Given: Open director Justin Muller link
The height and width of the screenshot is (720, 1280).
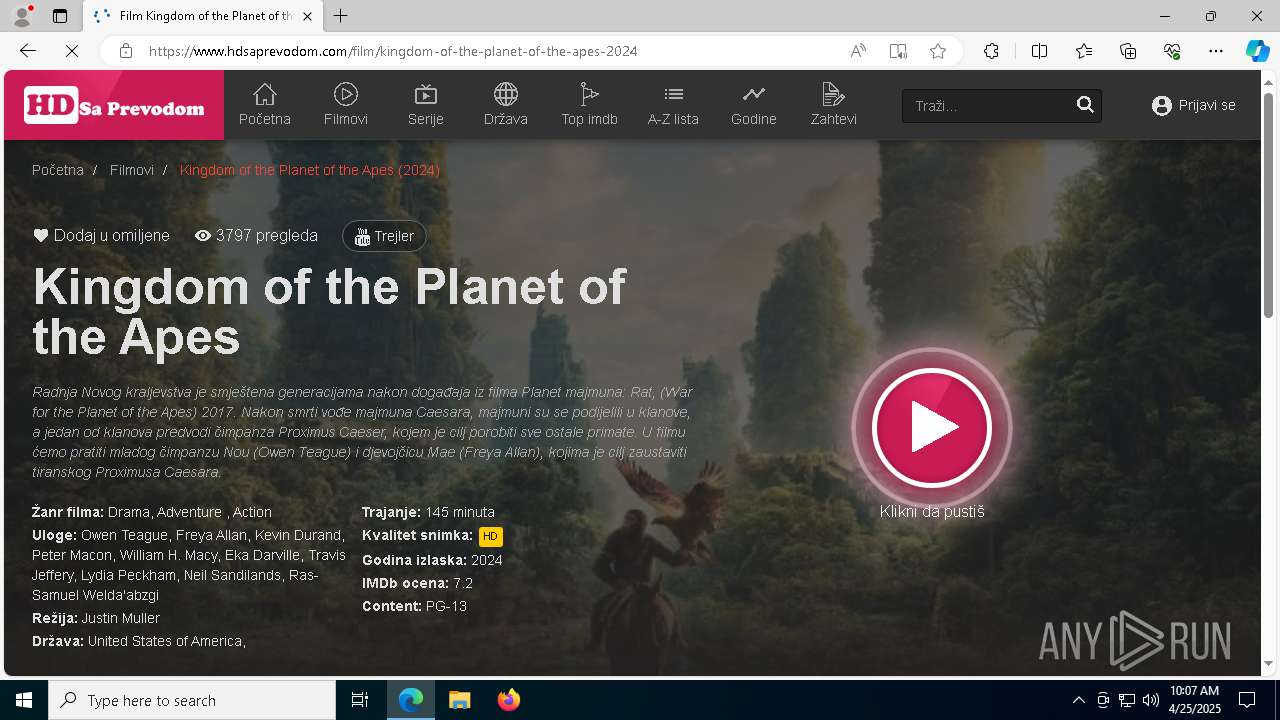Looking at the screenshot, I should tap(121, 618).
